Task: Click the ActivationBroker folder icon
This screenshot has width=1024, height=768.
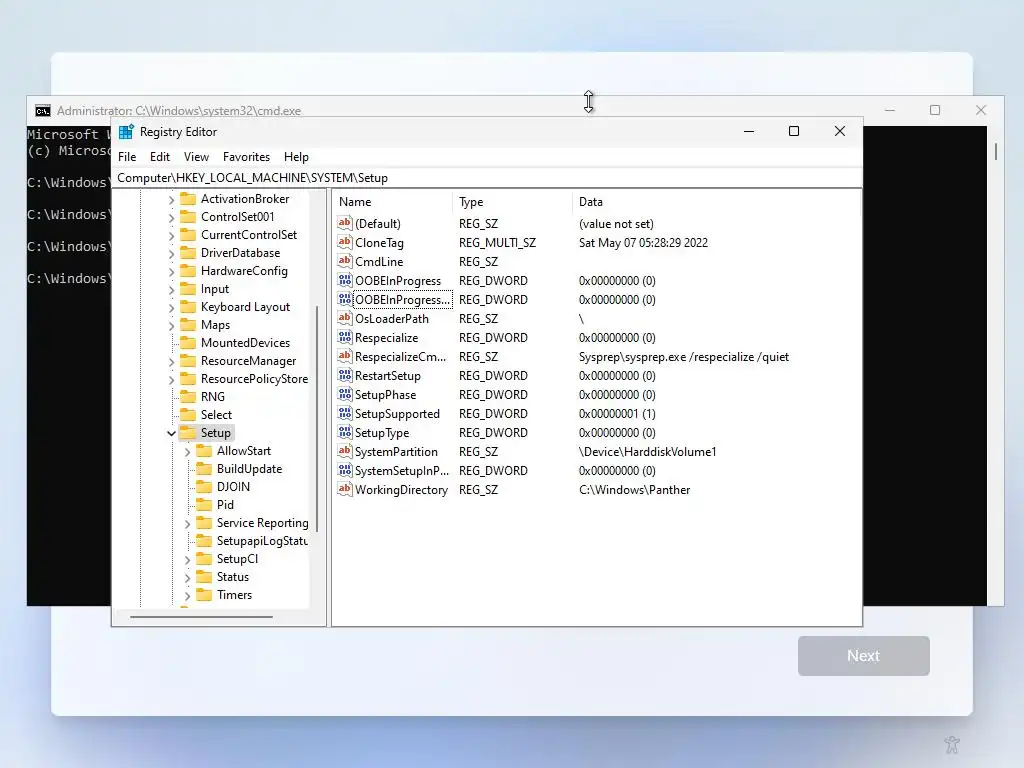Action: coord(188,199)
